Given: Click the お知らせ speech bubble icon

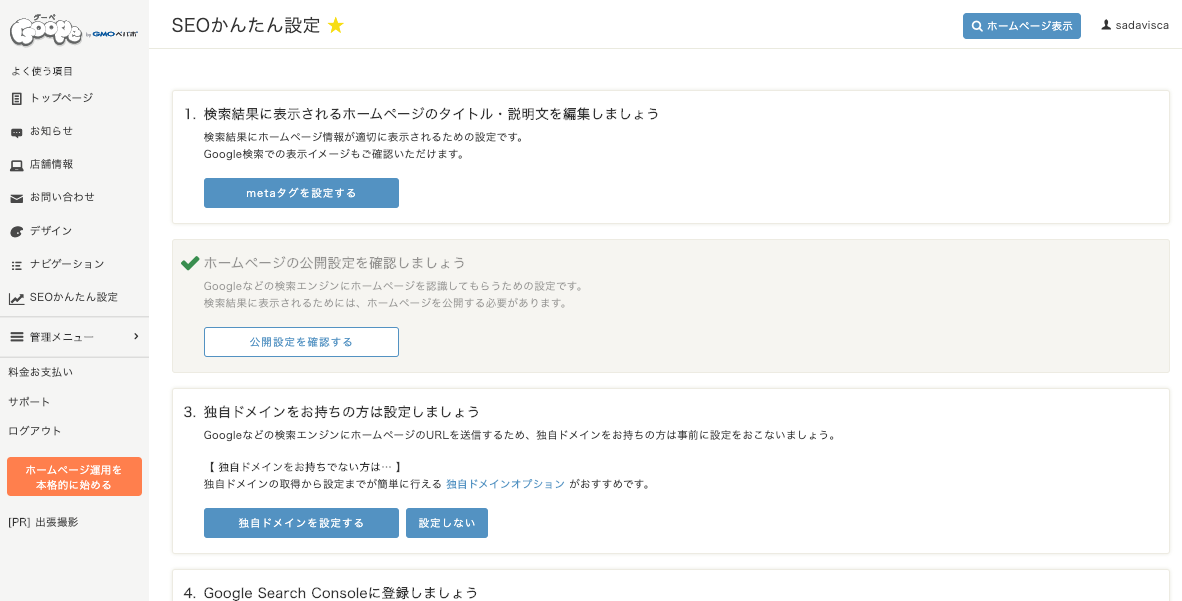Looking at the screenshot, I should (17, 133).
